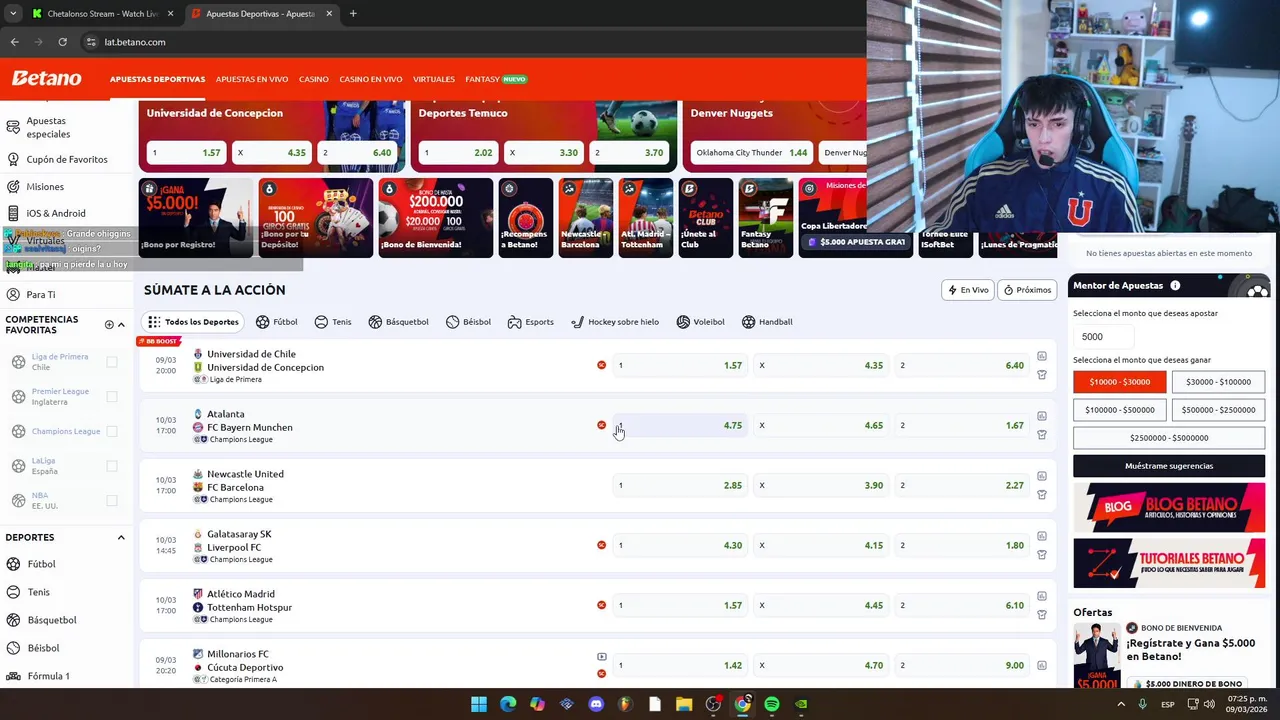This screenshot has height=720, width=1280.
Task: Choose $2500000 - $5000000 win amount
Action: (x=1169, y=438)
